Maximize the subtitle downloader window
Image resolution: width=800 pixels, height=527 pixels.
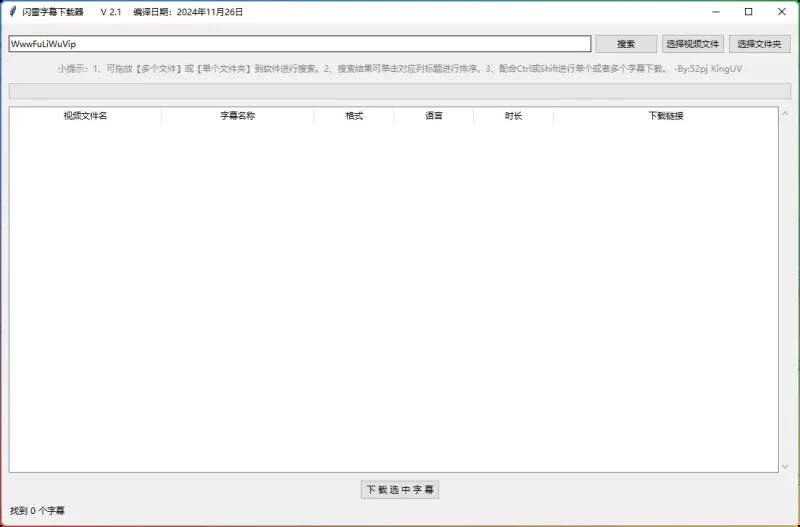point(748,12)
